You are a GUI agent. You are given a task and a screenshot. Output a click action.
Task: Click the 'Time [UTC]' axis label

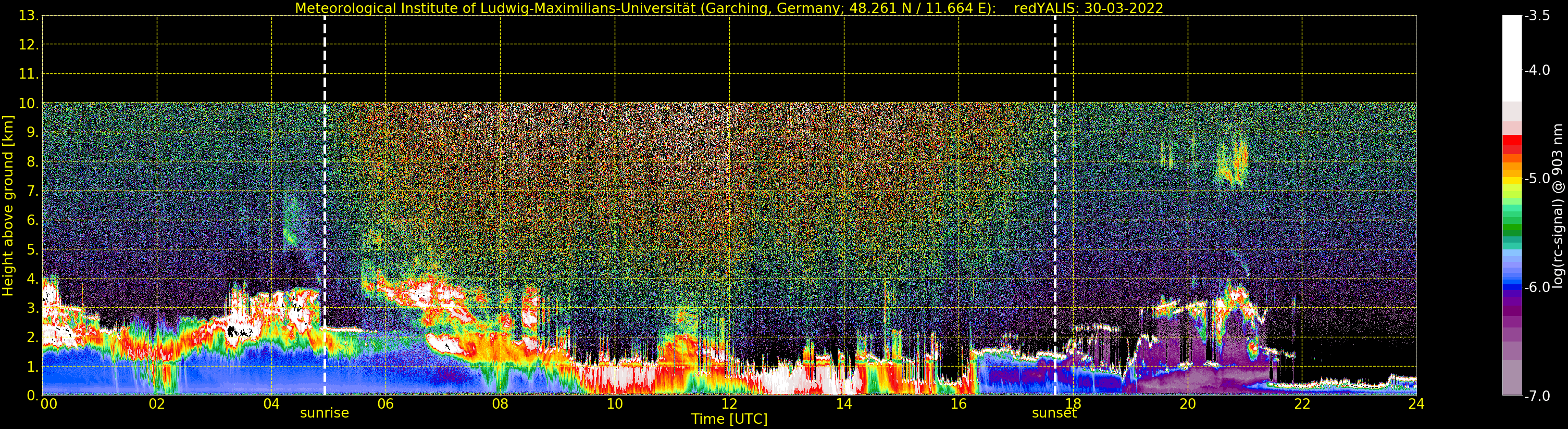tap(729, 419)
